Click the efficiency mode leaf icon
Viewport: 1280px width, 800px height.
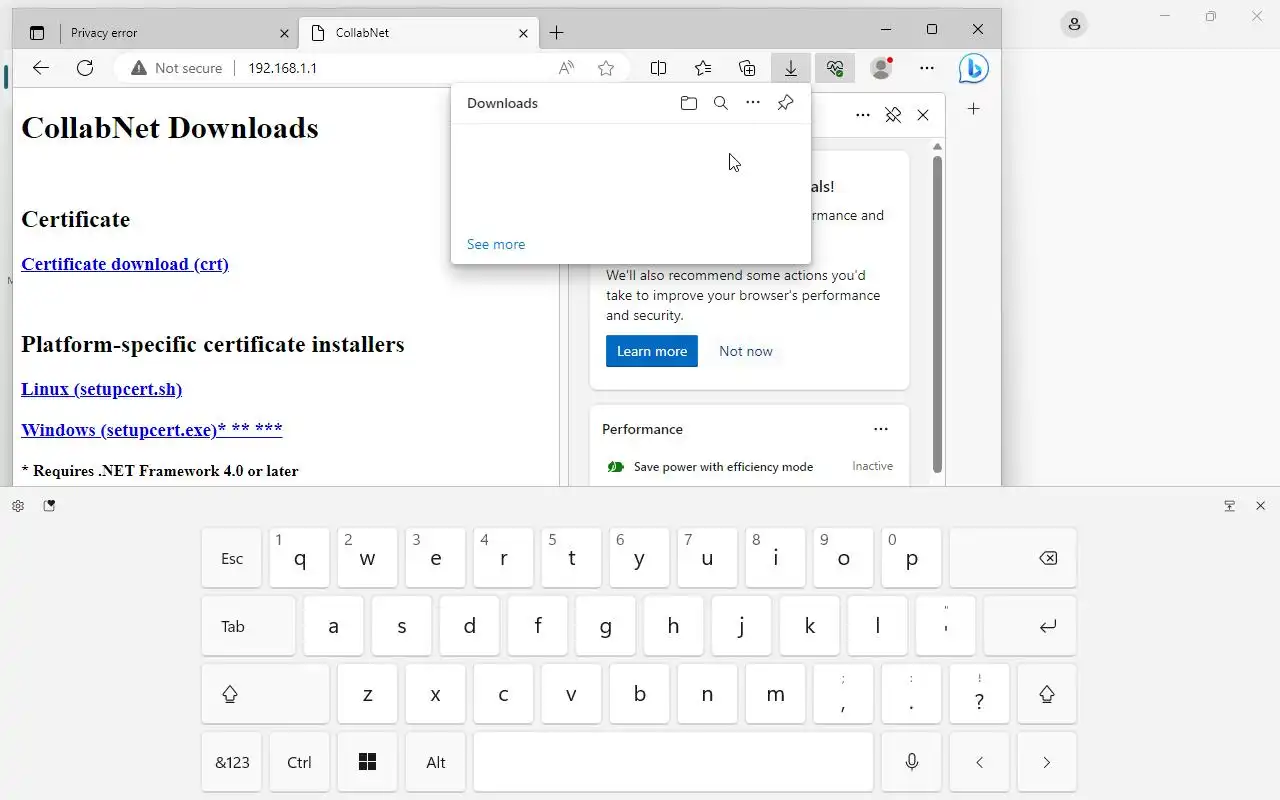point(616,467)
